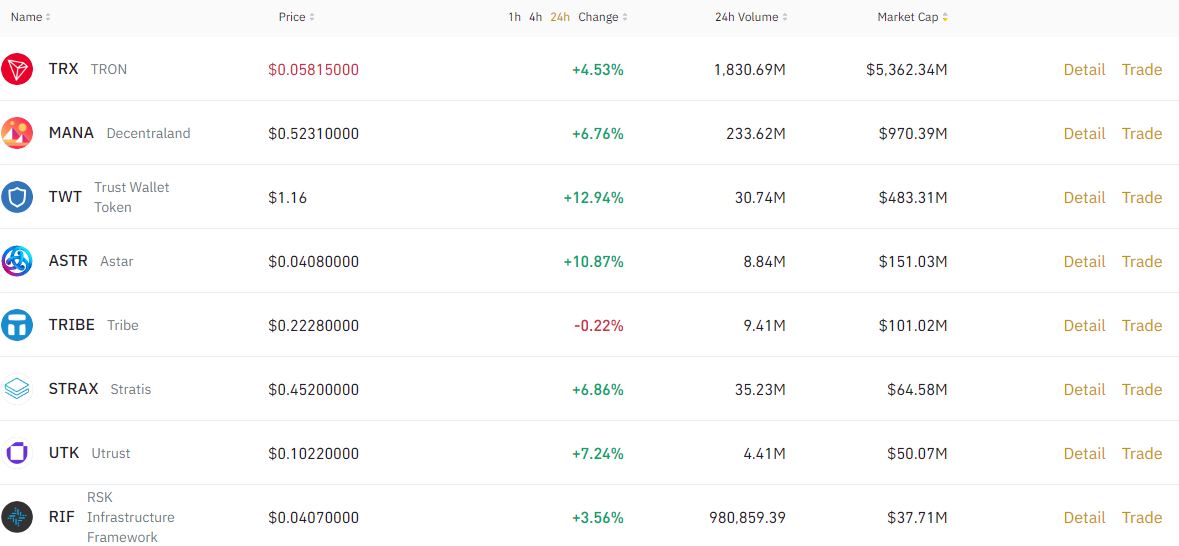Click the STRAX price $0.45200000
Viewport: 1179px width, 546px height.
coord(314,389)
